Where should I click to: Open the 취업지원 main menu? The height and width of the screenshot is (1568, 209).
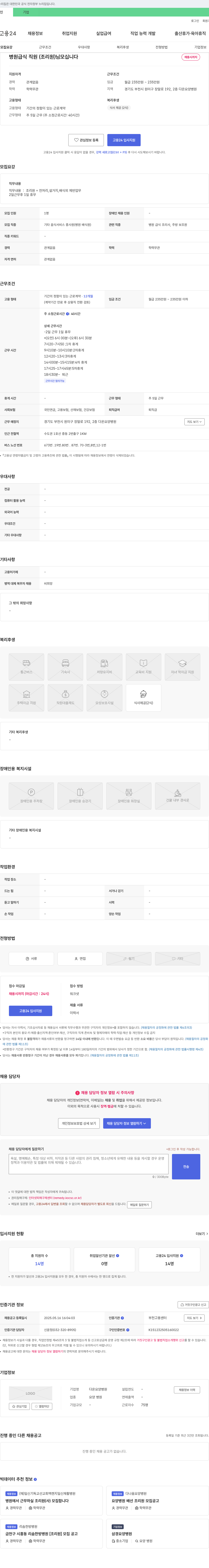(69, 33)
